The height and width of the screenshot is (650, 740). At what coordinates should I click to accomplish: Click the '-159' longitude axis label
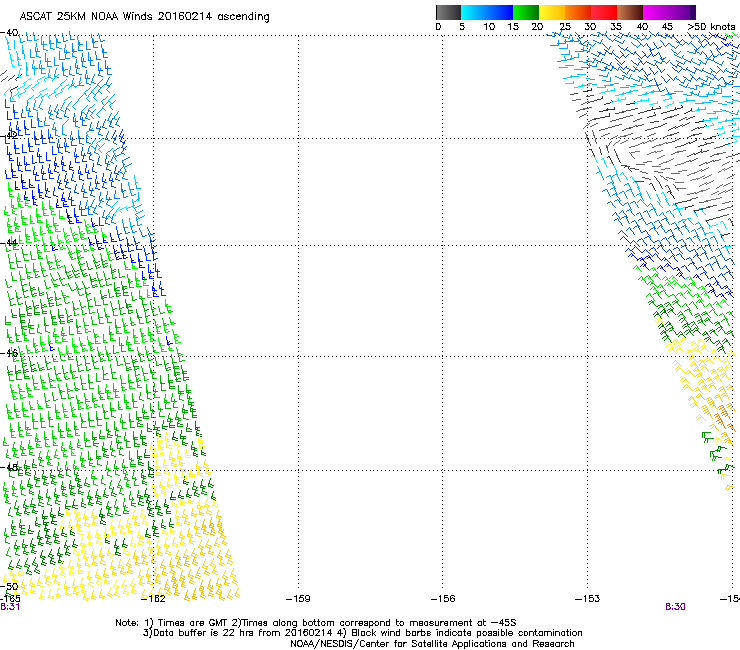click(x=298, y=599)
